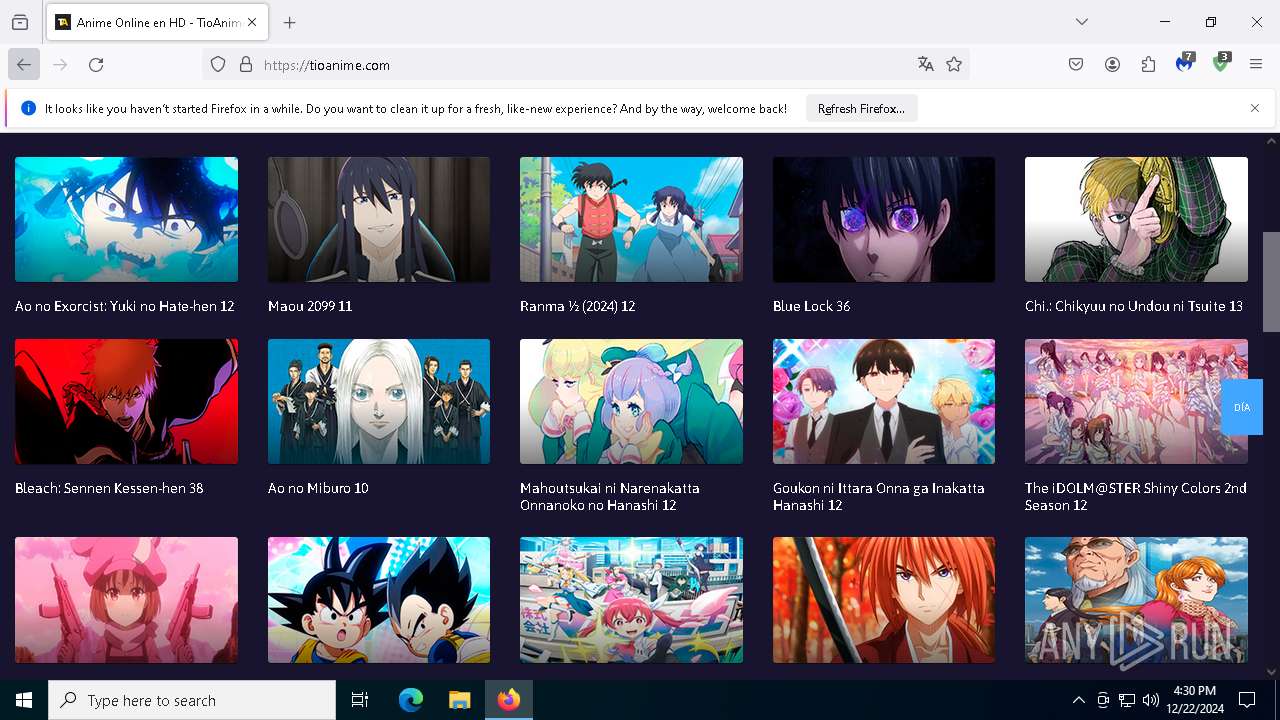
Task: Open the pink-haired girl with guns thumbnail
Action: (x=126, y=600)
